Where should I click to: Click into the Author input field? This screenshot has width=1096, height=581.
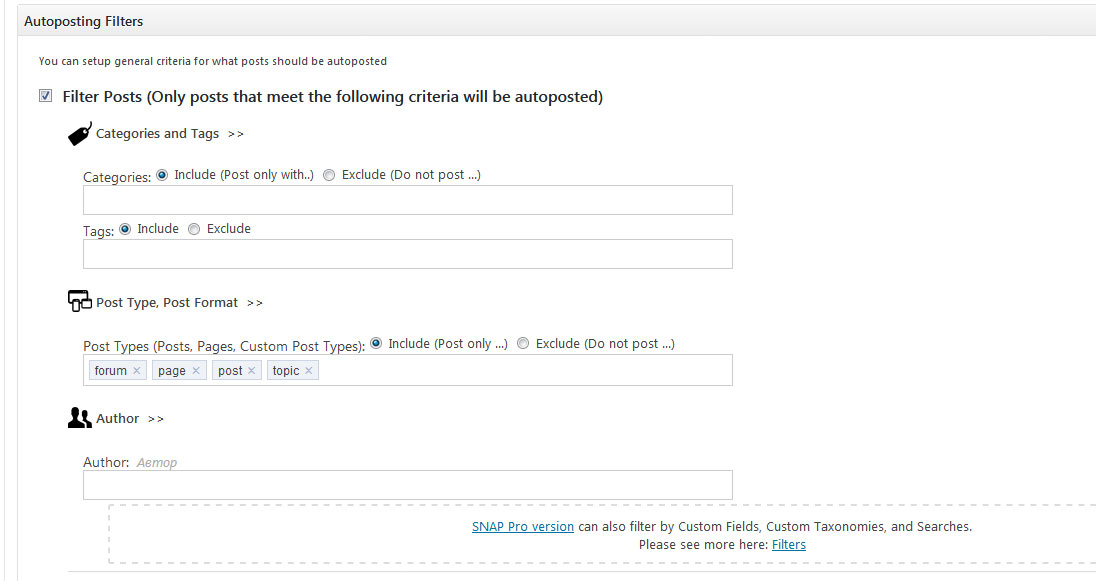coord(408,485)
